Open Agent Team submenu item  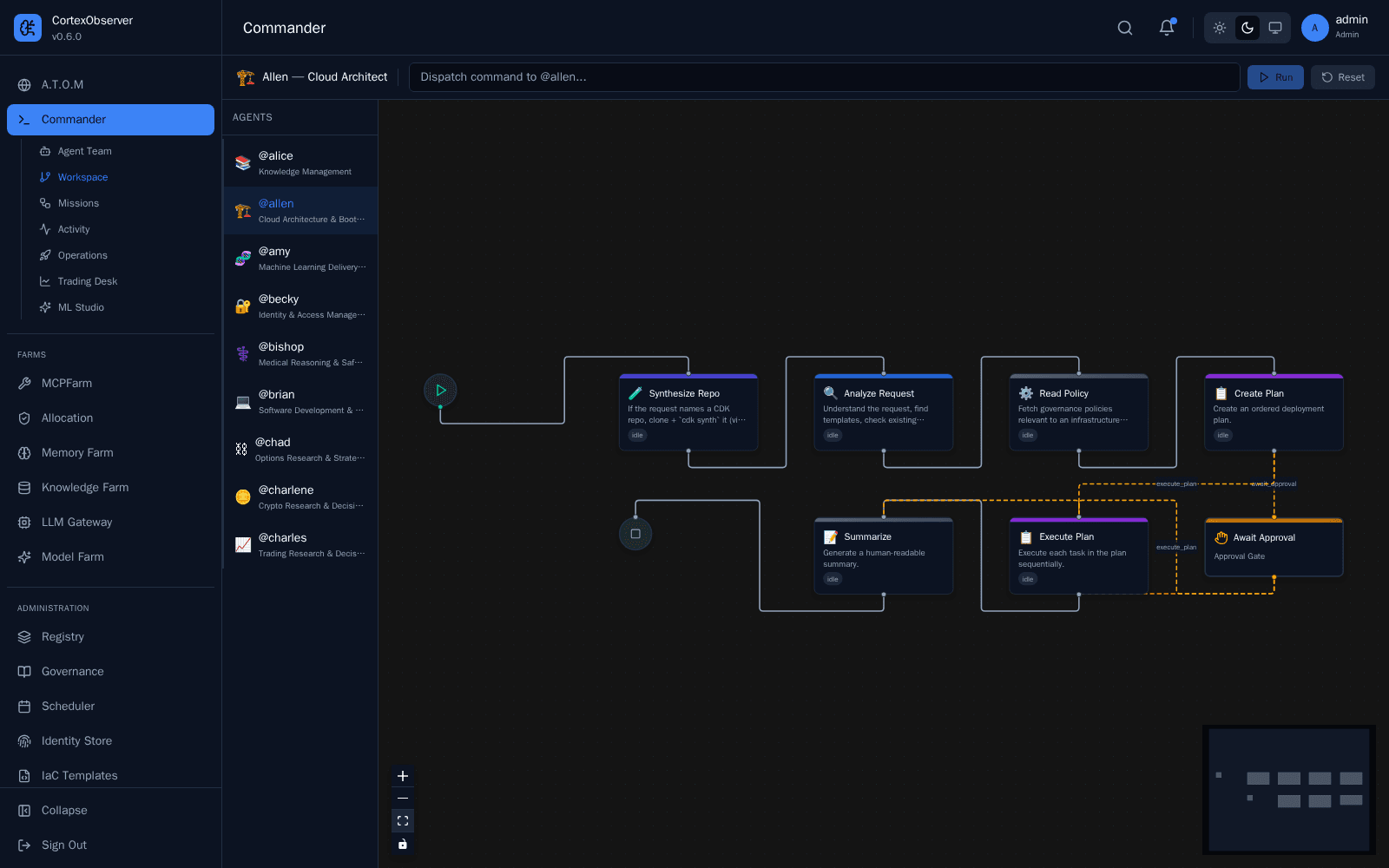(122, 151)
